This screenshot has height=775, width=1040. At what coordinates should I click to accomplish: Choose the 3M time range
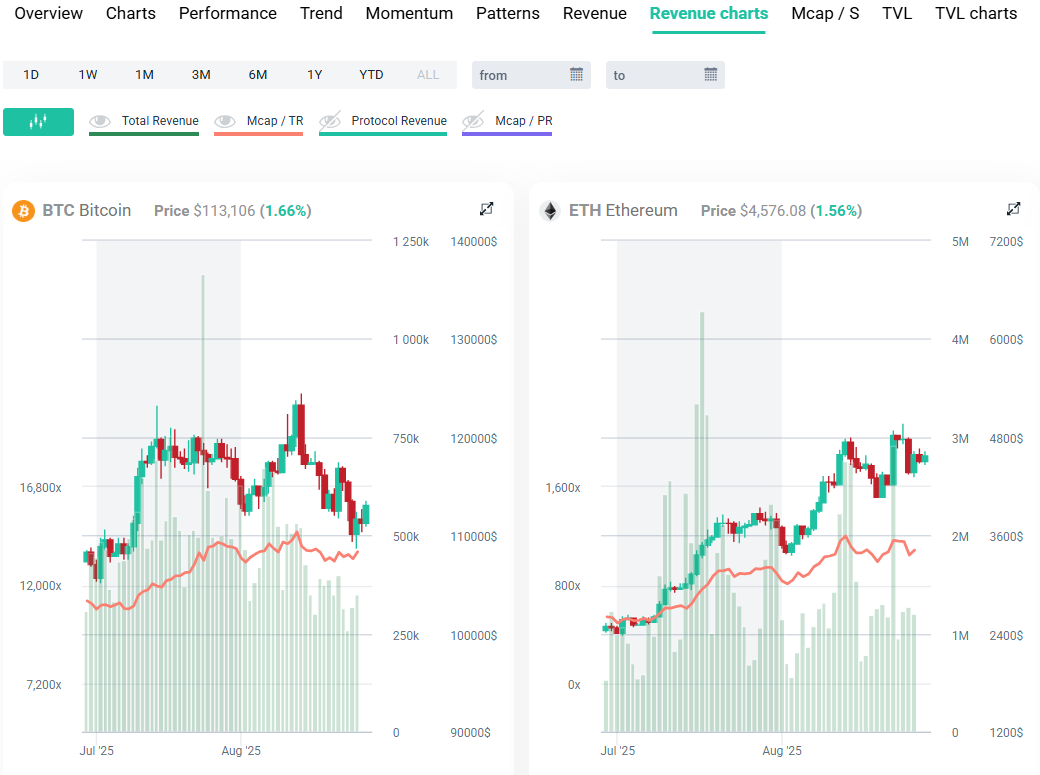201,75
